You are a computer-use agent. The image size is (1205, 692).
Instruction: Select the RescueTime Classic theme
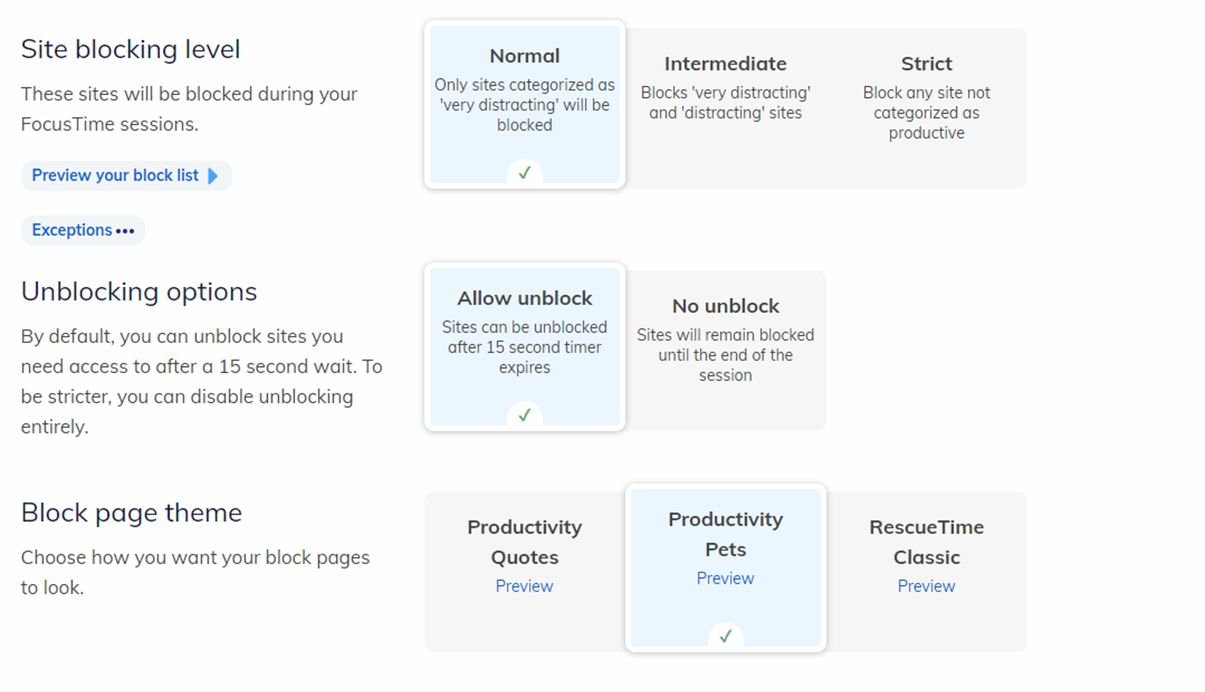pyautogui.click(x=926, y=542)
